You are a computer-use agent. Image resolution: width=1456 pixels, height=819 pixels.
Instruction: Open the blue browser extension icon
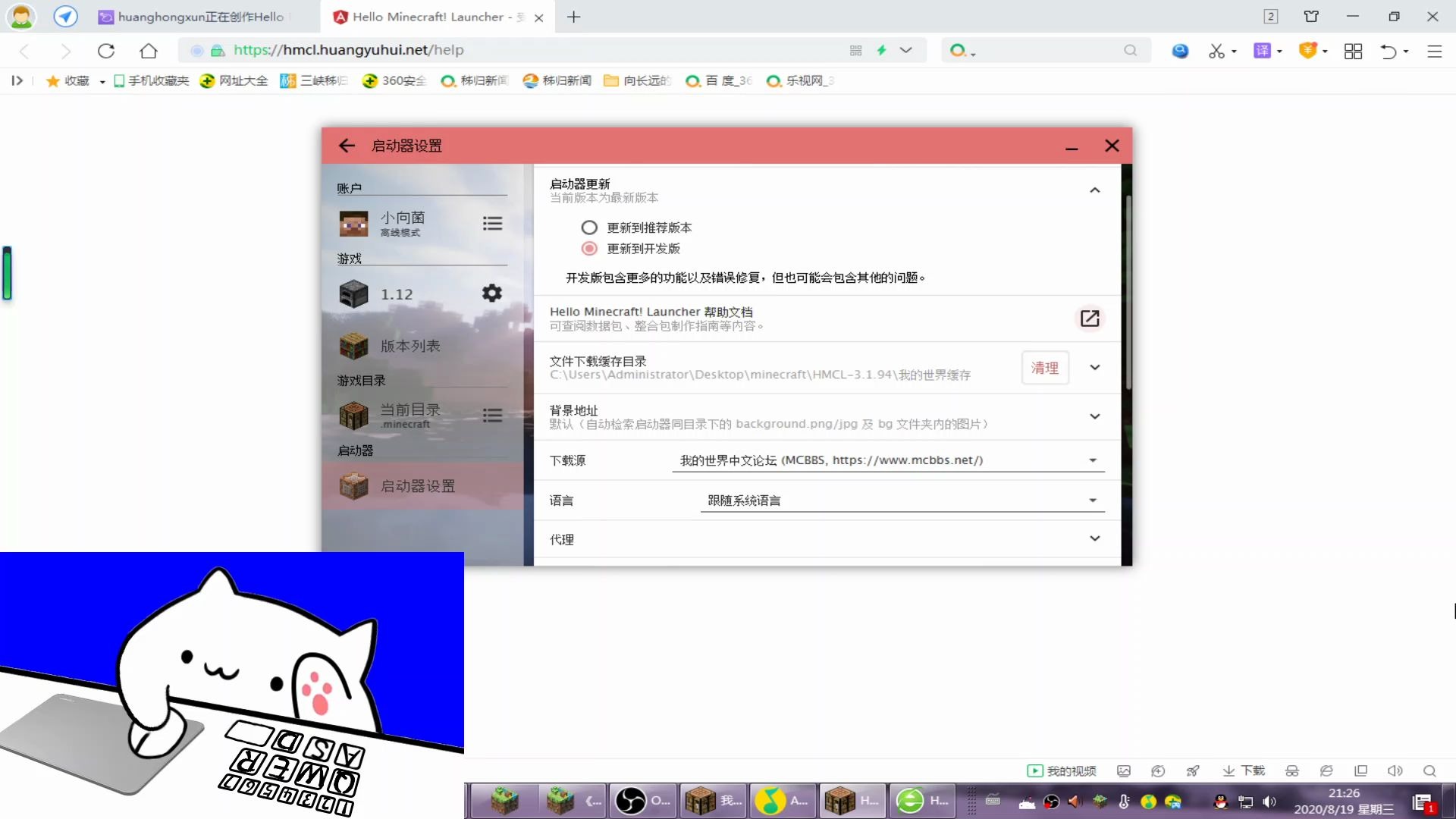[1180, 51]
